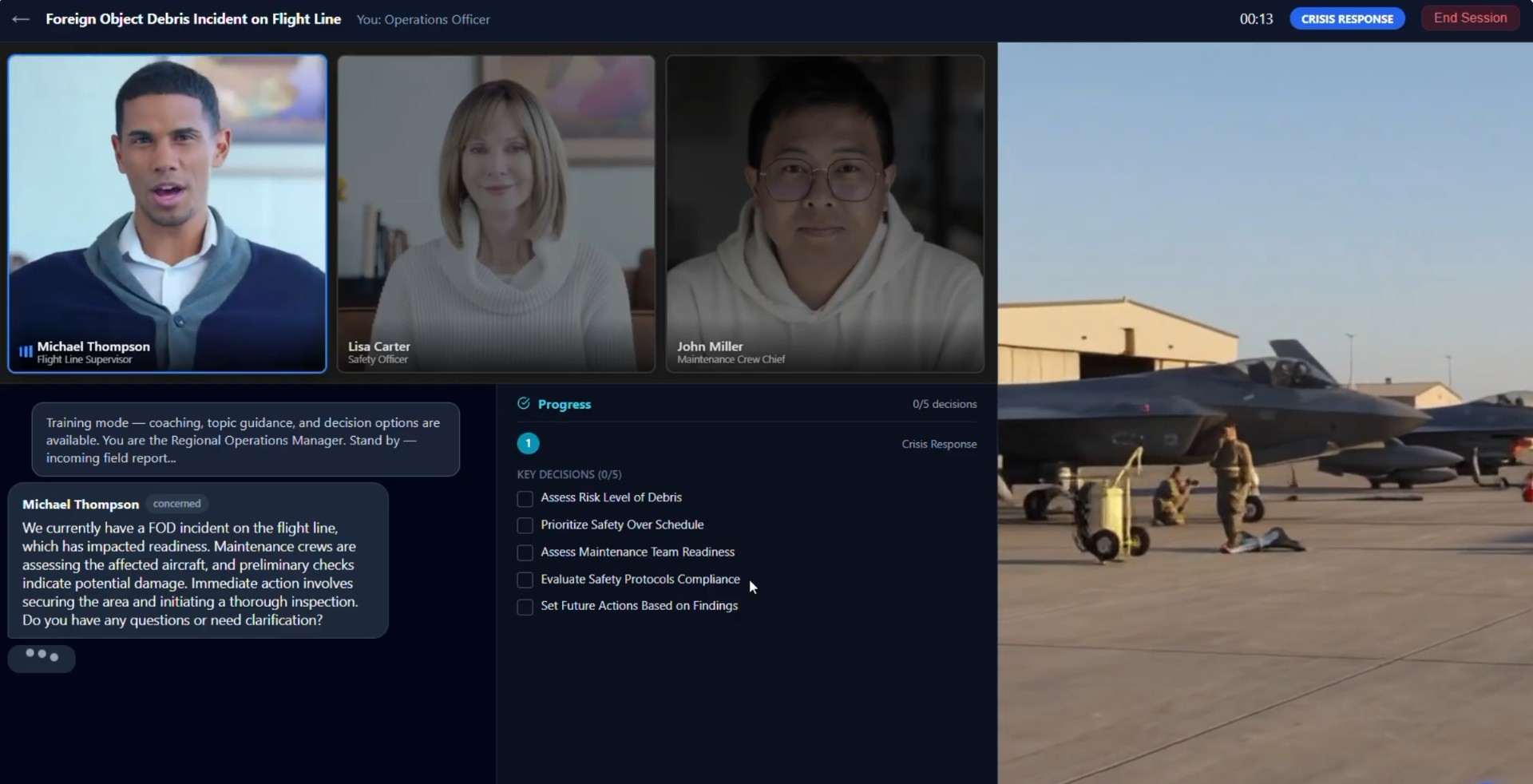The image size is (1533, 784).
Task: Check Assess Risk Level of Debris
Action: click(x=525, y=499)
